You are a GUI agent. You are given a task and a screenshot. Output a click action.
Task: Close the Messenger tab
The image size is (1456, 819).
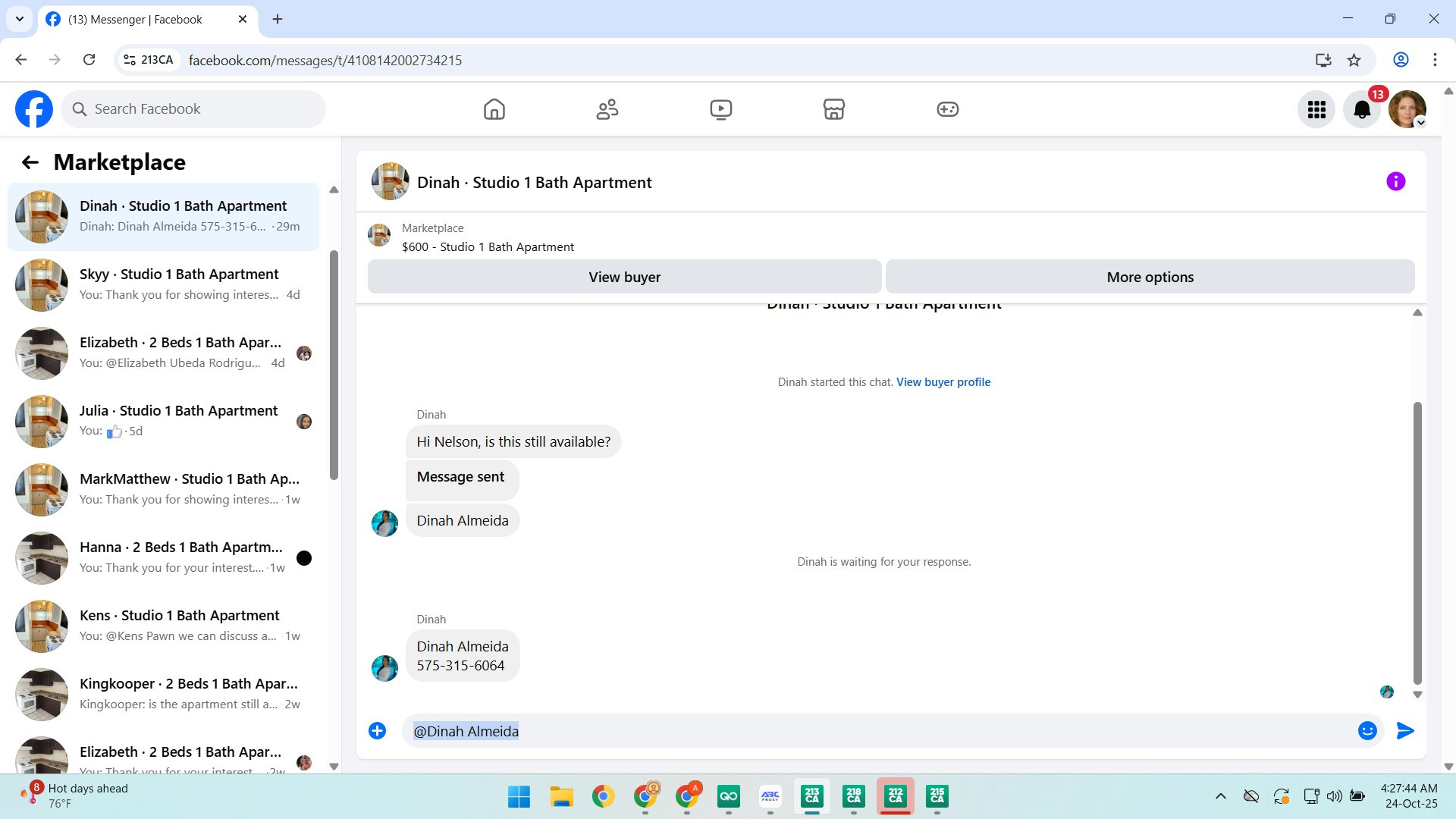[243, 19]
